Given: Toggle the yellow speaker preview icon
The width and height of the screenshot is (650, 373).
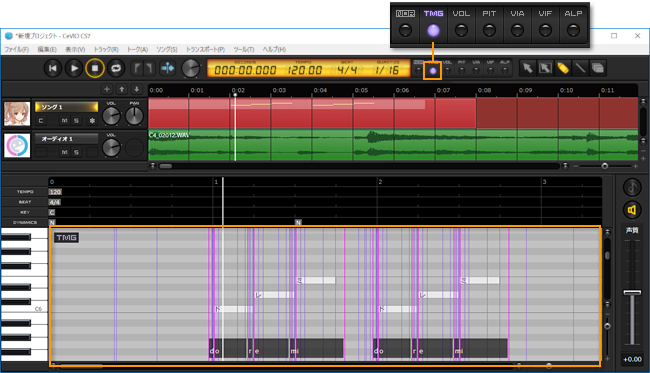Looking at the screenshot, I should pos(632,210).
